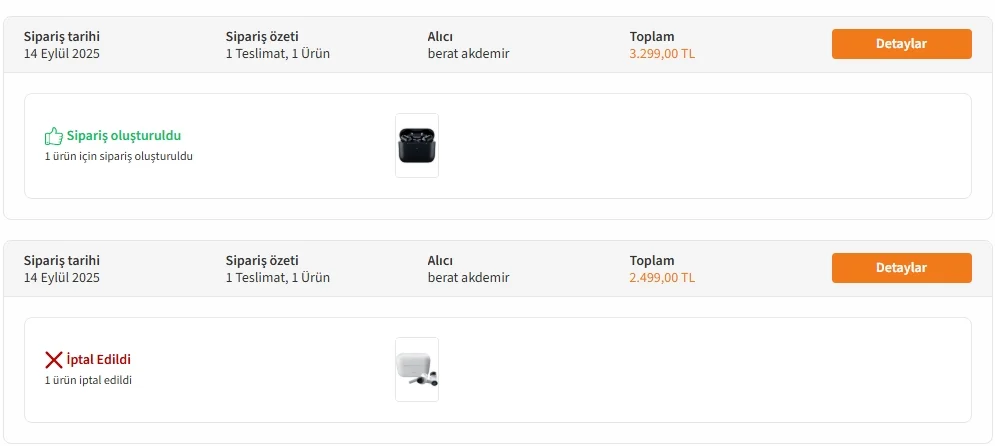Open Detaylar for the 2.499,00 TL order
The height and width of the screenshot is (446, 995).
click(901, 268)
